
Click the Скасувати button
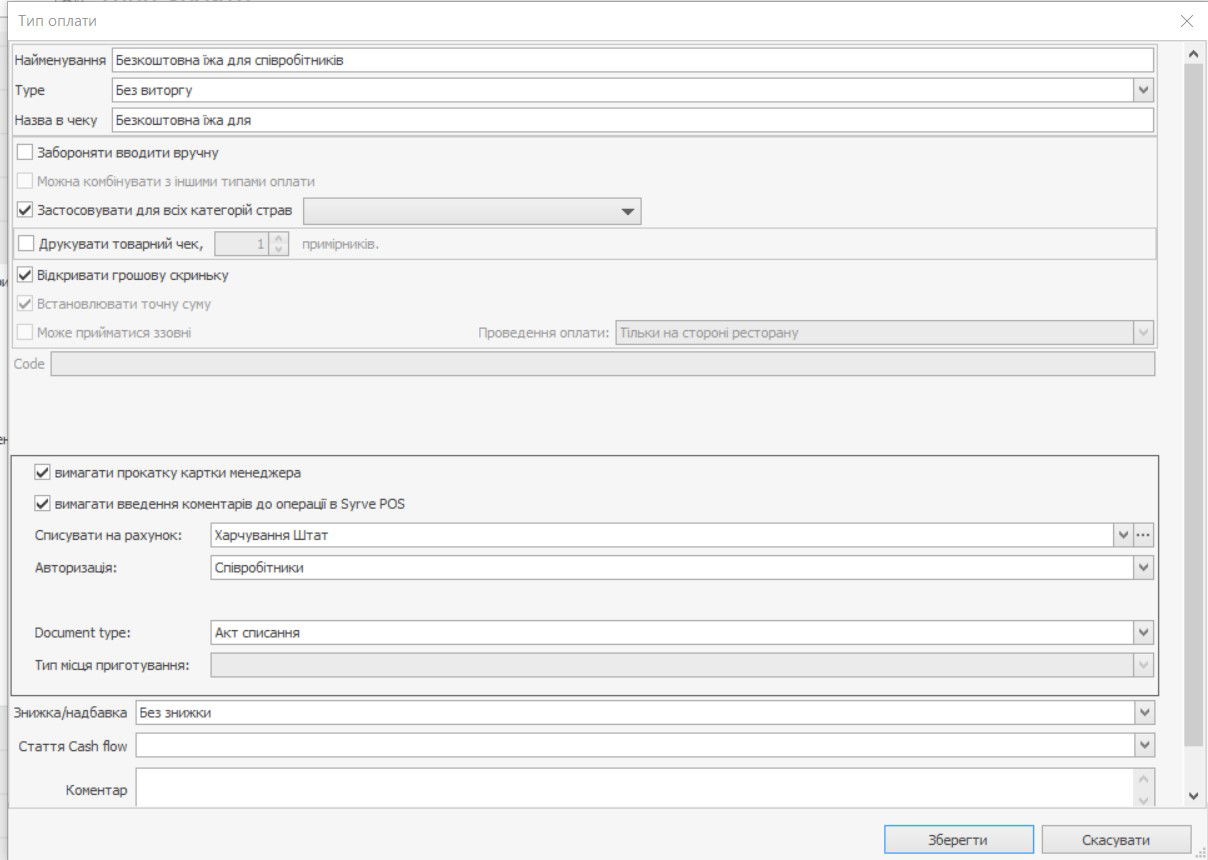pyautogui.click(x=1116, y=840)
